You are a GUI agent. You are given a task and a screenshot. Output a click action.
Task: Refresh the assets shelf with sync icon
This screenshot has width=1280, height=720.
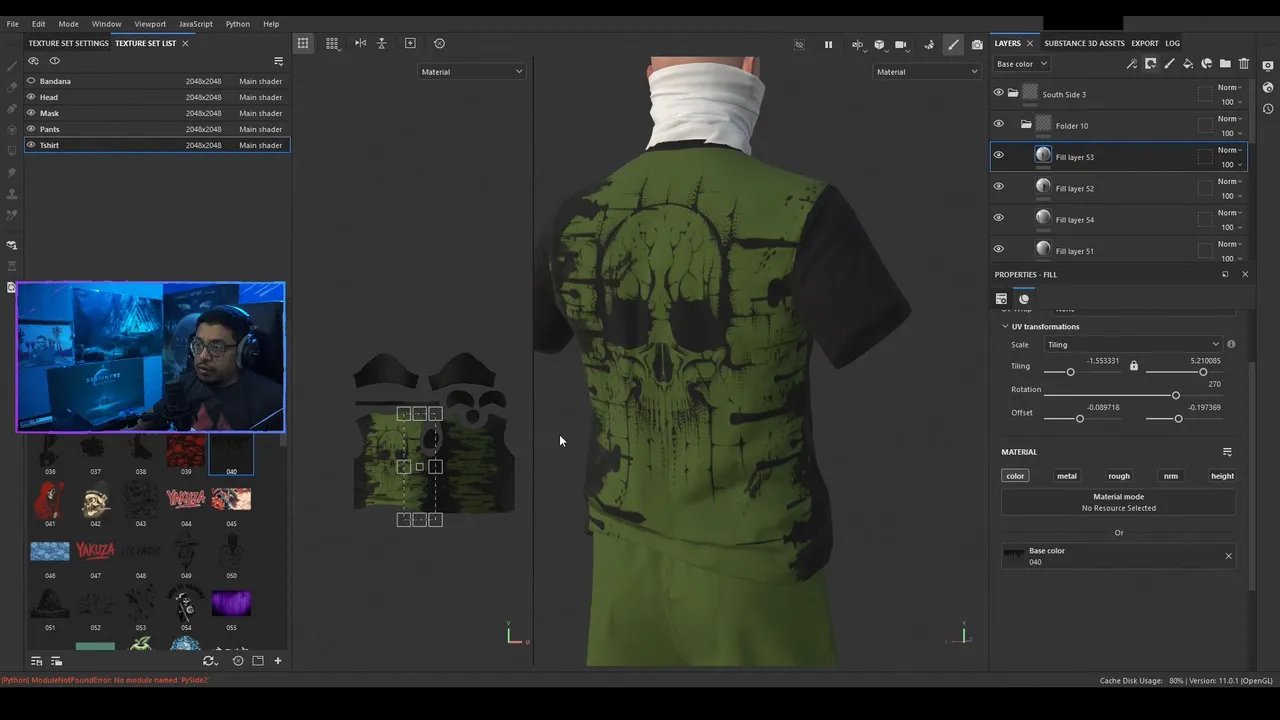[208, 661]
